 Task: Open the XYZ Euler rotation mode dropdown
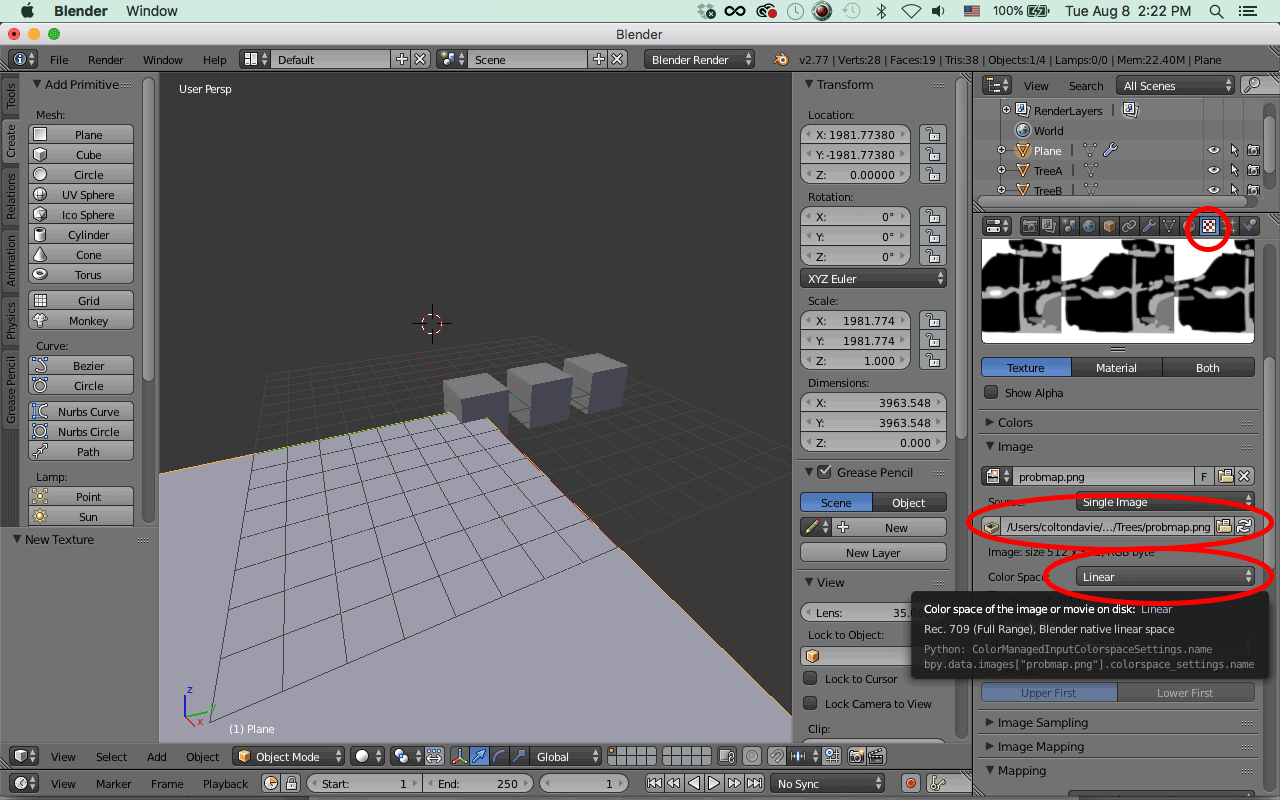(874, 279)
